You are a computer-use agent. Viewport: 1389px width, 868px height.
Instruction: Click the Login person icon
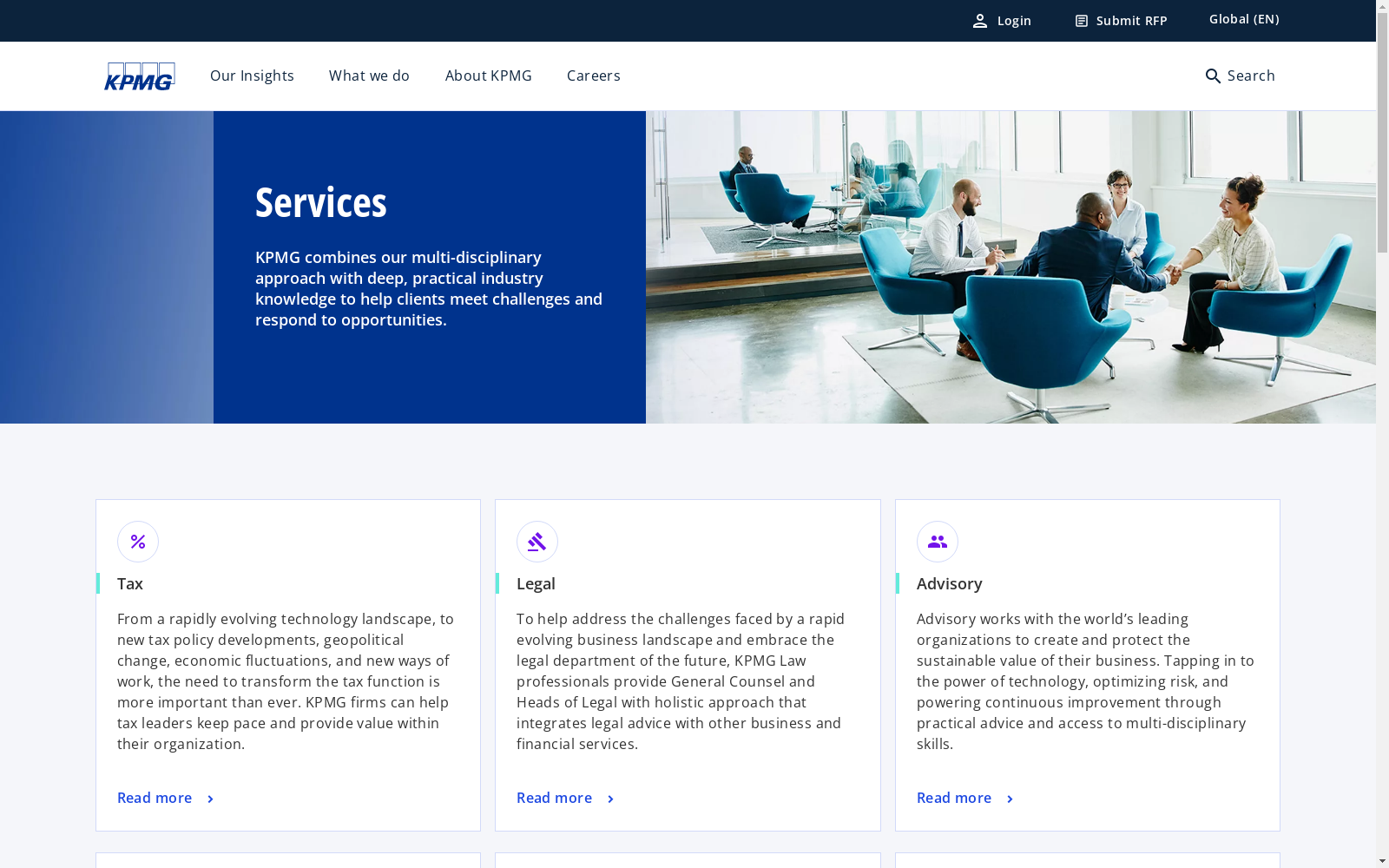pos(980,21)
